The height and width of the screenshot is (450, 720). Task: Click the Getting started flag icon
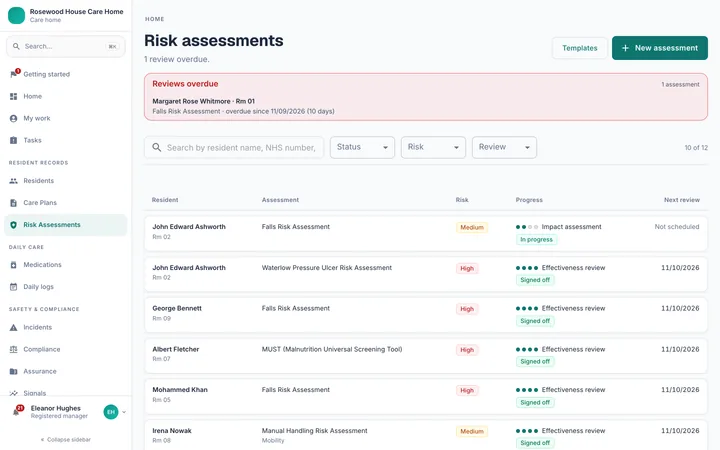click(x=14, y=74)
